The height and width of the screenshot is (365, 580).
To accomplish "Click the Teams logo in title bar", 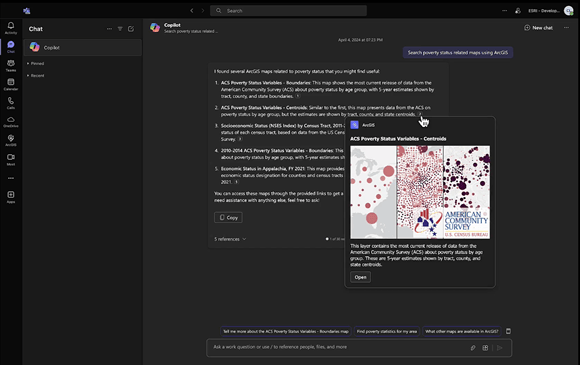I will [x=27, y=11].
